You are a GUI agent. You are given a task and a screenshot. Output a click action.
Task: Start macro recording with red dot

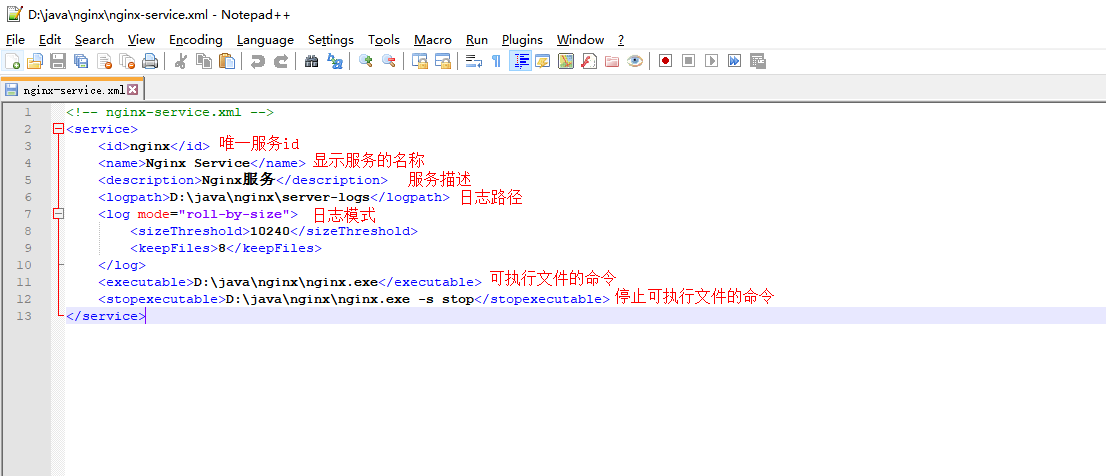[x=665, y=61]
